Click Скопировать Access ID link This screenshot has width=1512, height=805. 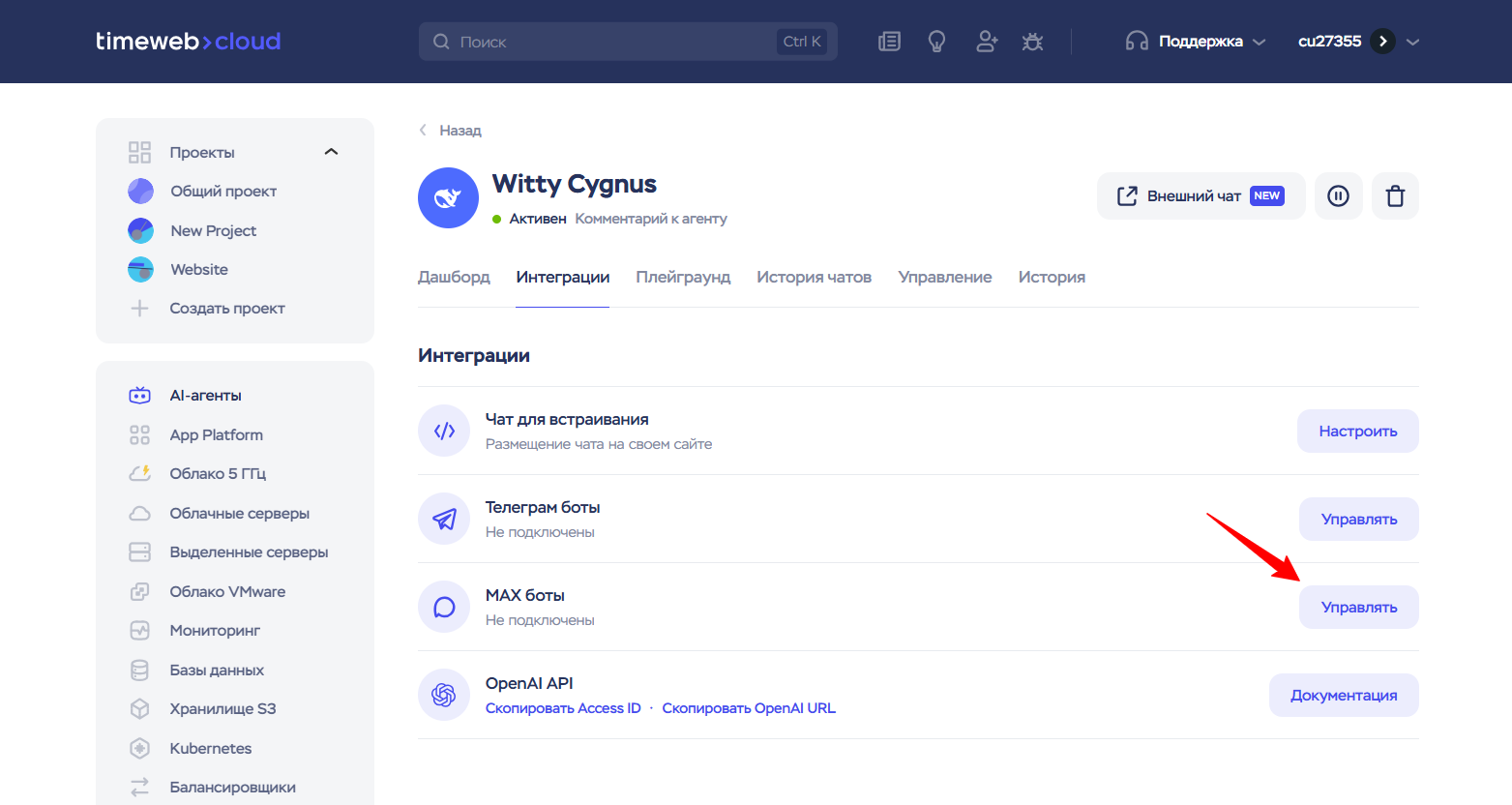click(563, 708)
